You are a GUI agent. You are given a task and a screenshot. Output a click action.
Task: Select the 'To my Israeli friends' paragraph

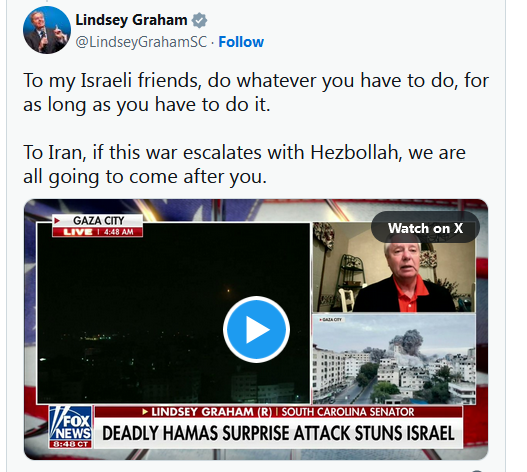(x=255, y=92)
